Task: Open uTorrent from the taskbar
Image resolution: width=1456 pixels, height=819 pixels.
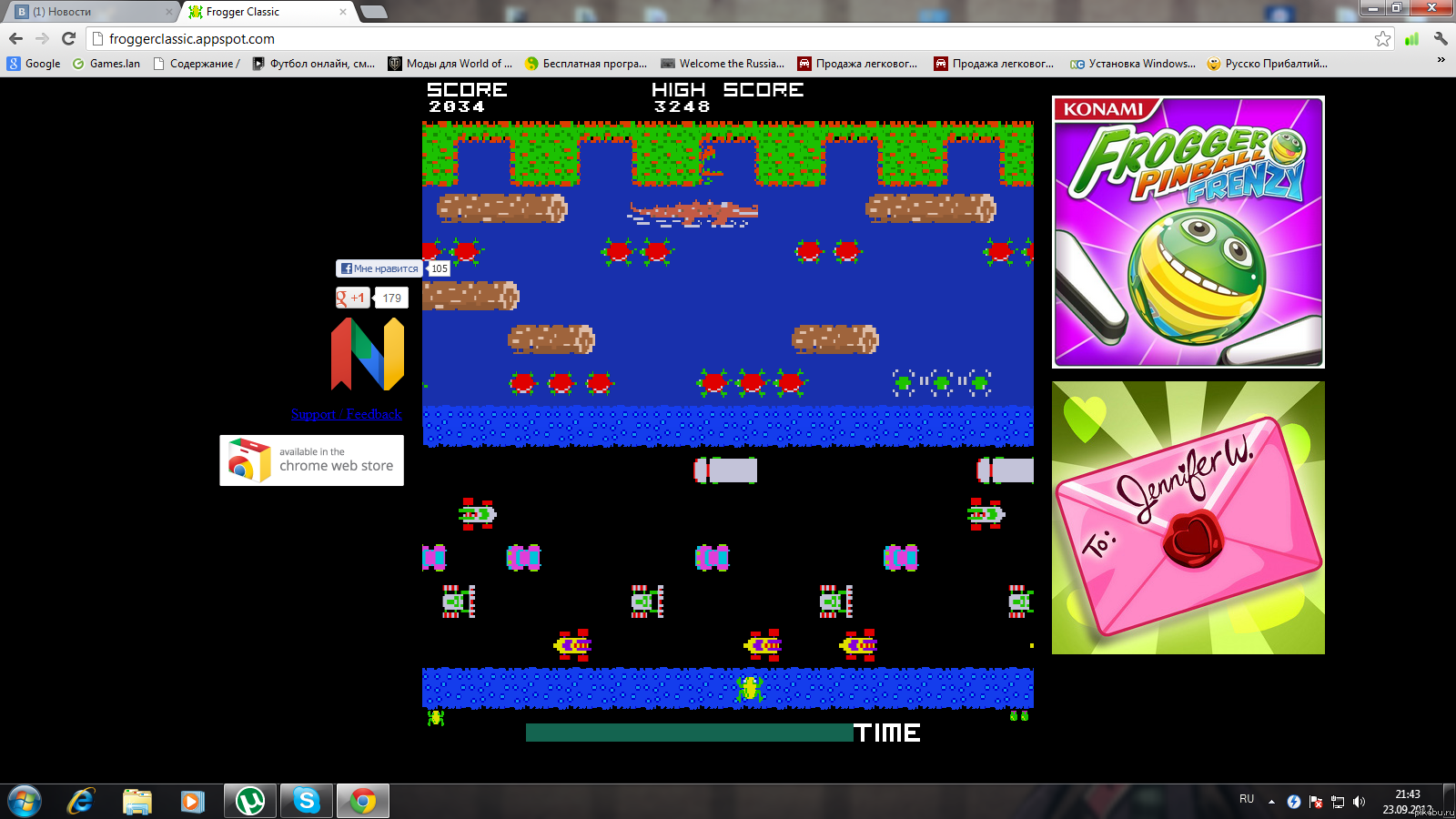Action: coord(250,801)
